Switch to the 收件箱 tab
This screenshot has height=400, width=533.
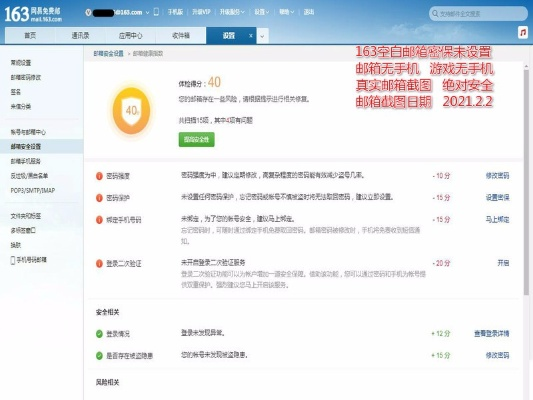(x=181, y=36)
